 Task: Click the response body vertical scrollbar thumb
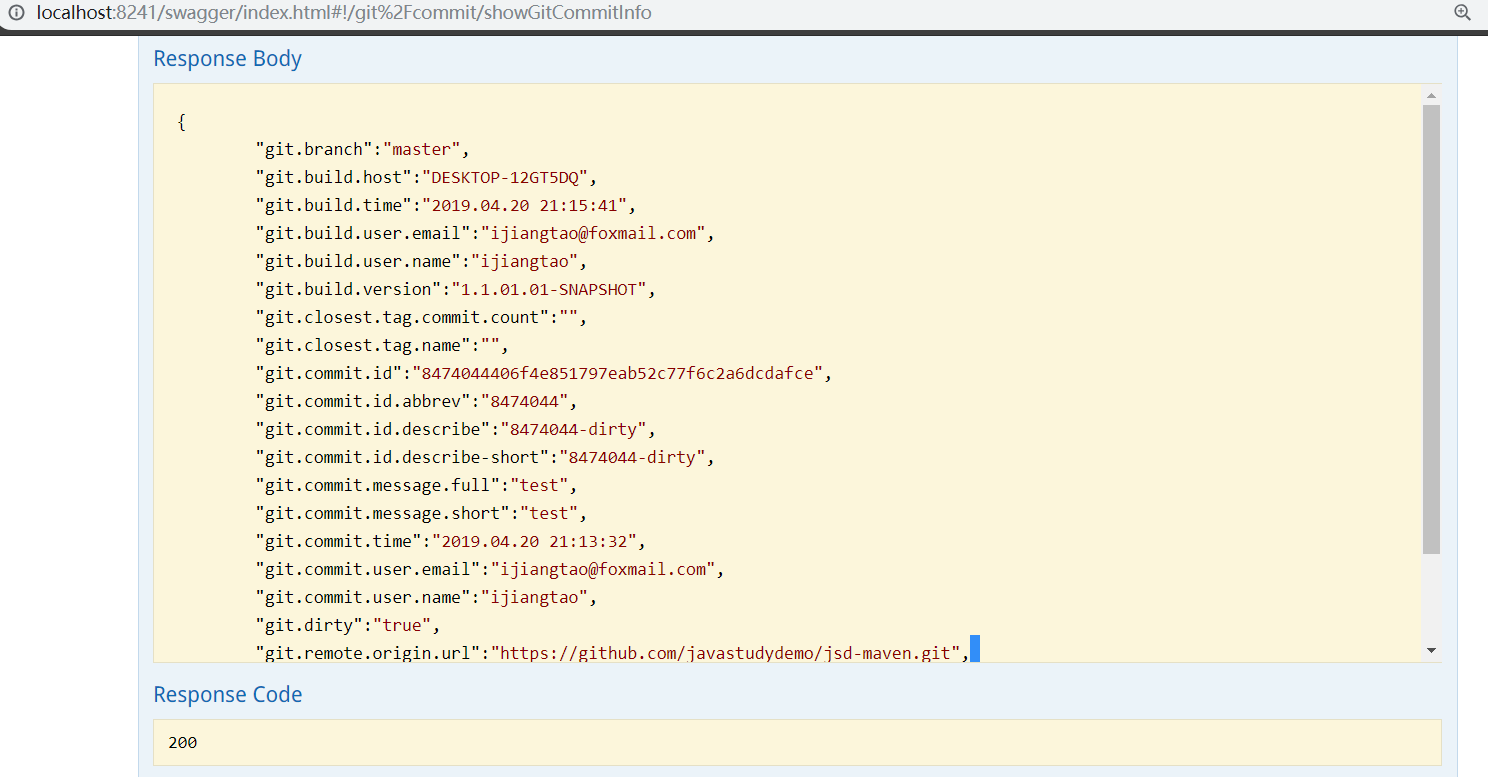tap(1431, 329)
